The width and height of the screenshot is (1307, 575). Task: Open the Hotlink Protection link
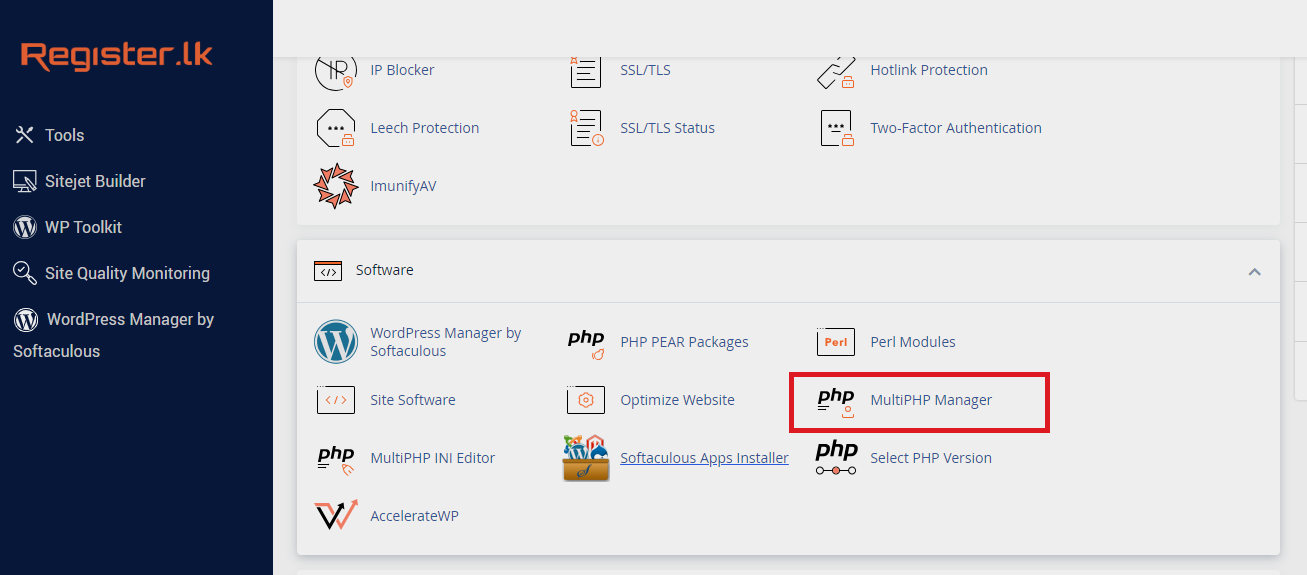(x=929, y=70)
